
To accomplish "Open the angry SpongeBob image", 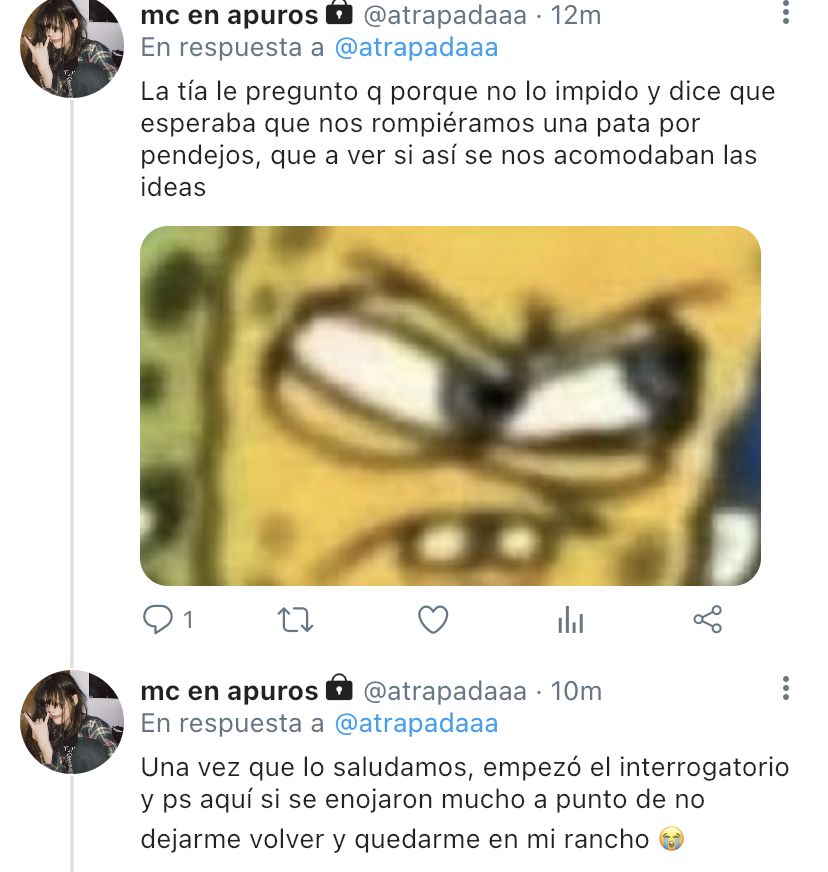I will tap(450, 405).
